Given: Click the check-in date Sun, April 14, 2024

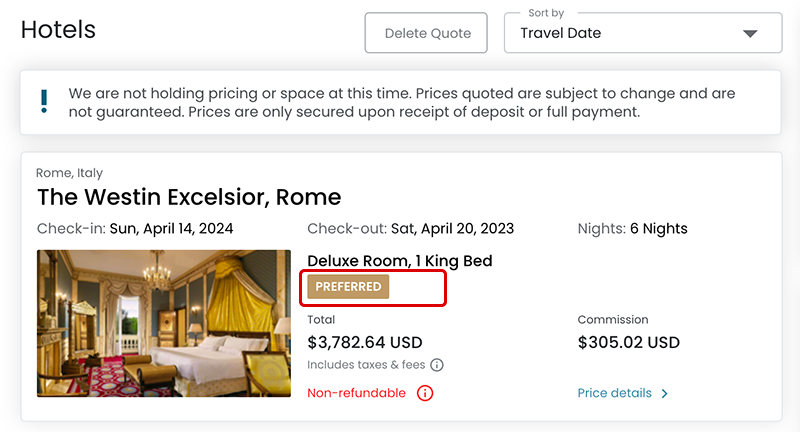Looking at the screenshot, I should 171,228.
